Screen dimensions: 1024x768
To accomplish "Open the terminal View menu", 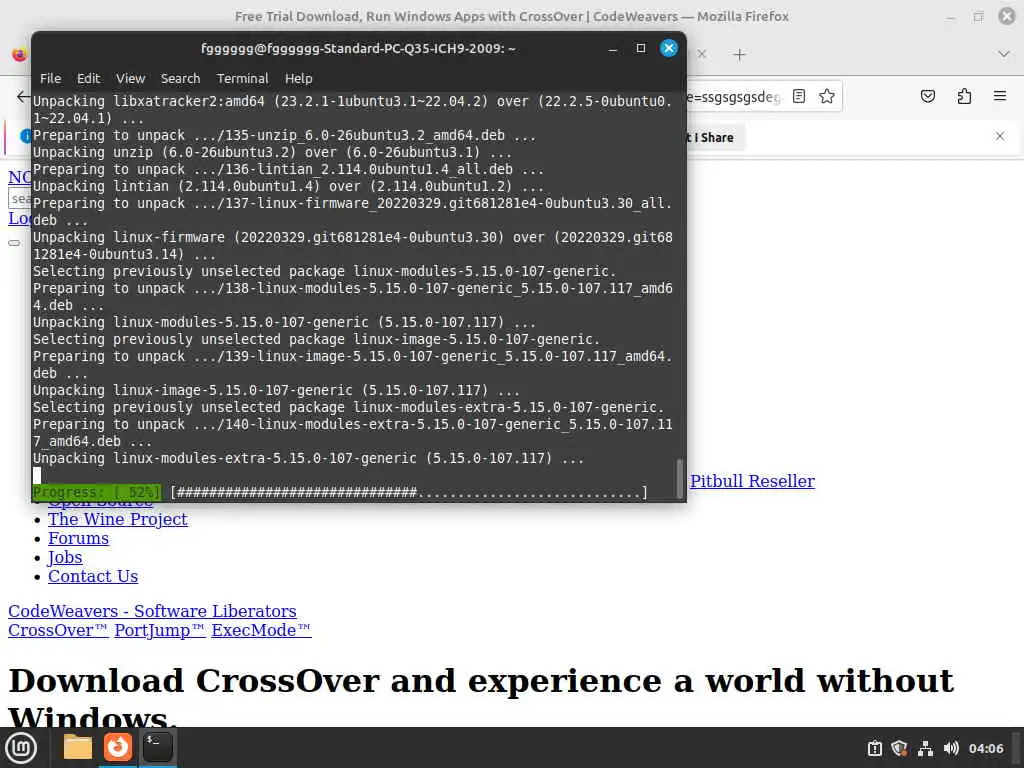I will click(131, 78).
